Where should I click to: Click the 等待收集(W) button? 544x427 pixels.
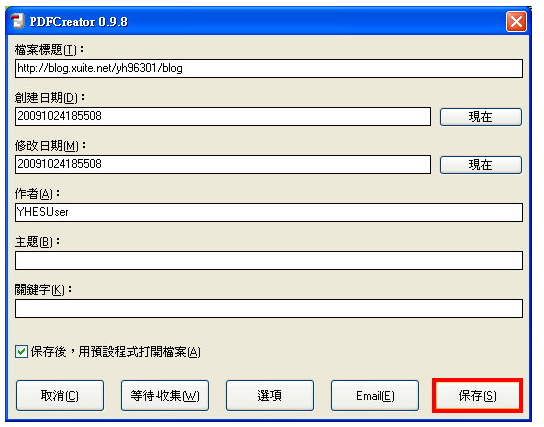(x=165, y=395)
